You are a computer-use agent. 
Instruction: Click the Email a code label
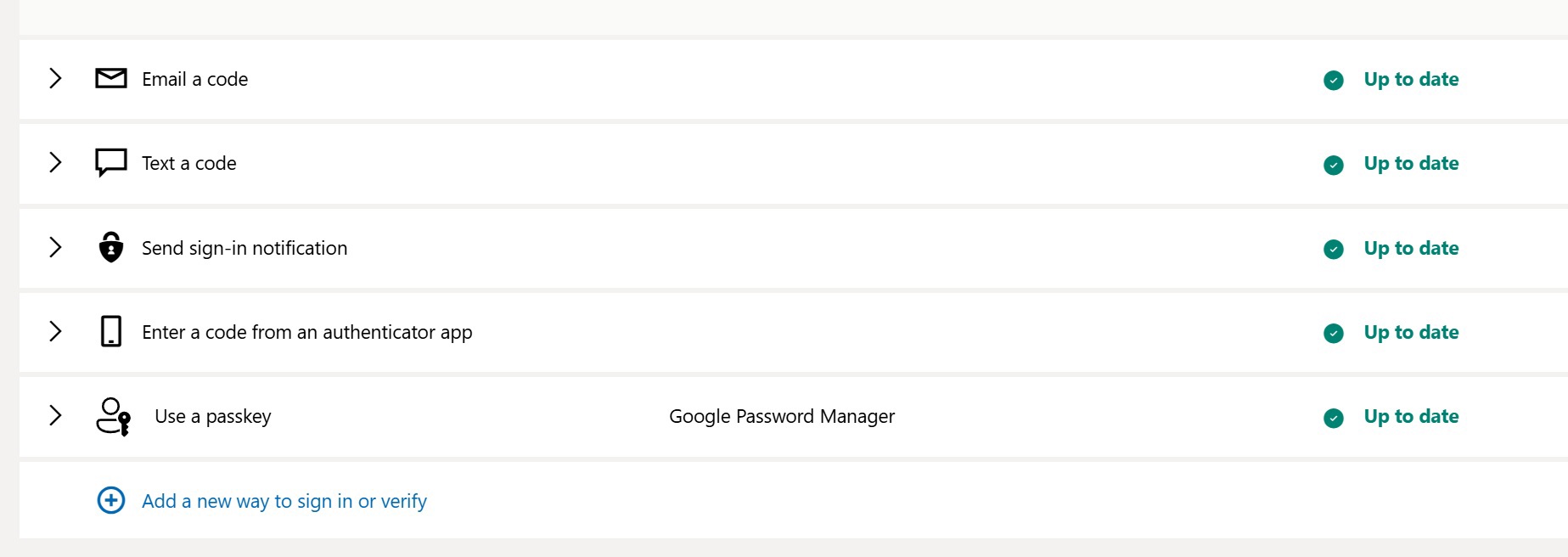pyautogui.click(x=194, y=79)
